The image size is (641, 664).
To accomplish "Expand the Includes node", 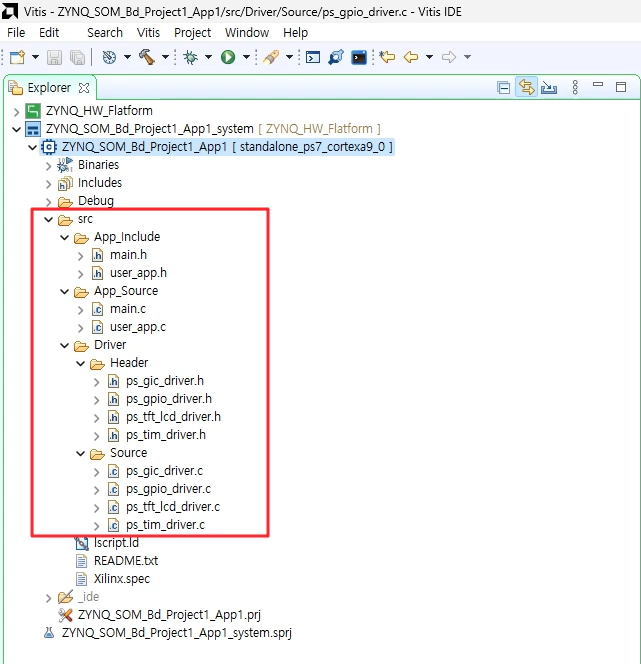I will tap(49, 184).
